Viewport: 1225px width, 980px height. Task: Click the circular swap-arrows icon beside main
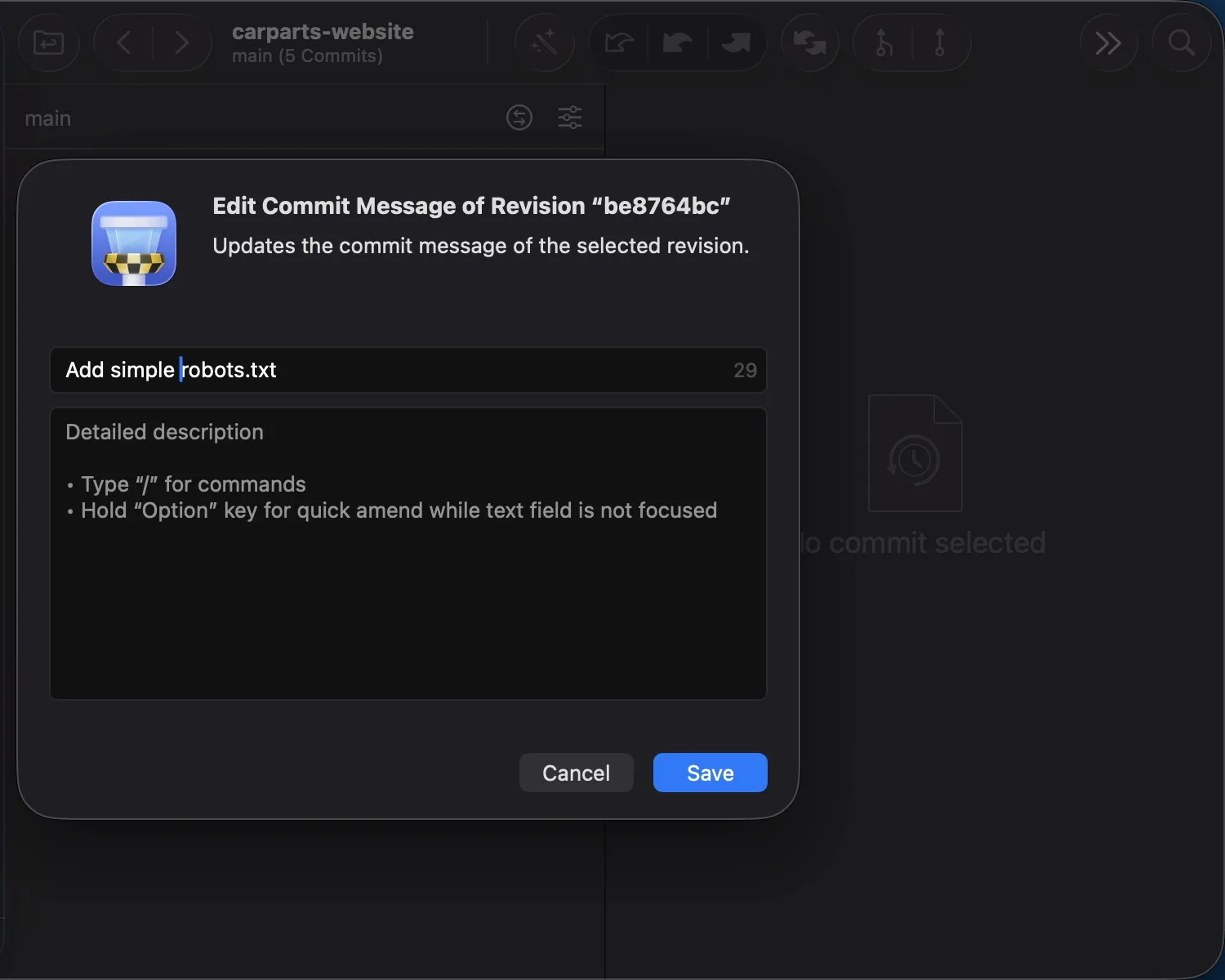[519, 118]
